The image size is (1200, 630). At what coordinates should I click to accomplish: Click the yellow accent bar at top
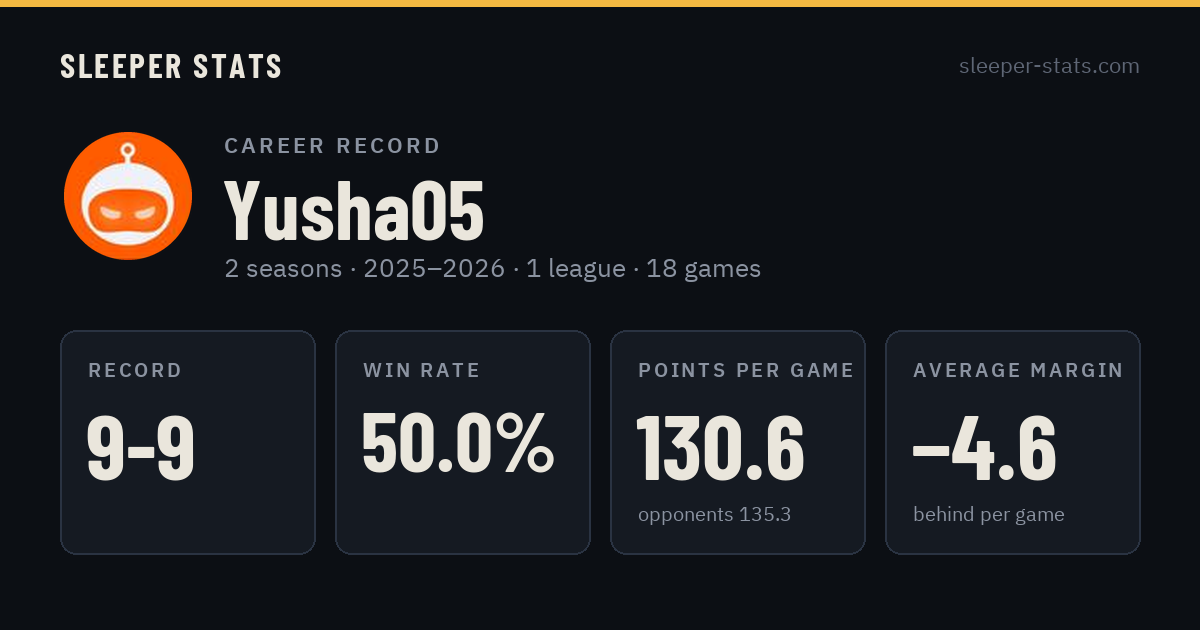click(600, 3)
